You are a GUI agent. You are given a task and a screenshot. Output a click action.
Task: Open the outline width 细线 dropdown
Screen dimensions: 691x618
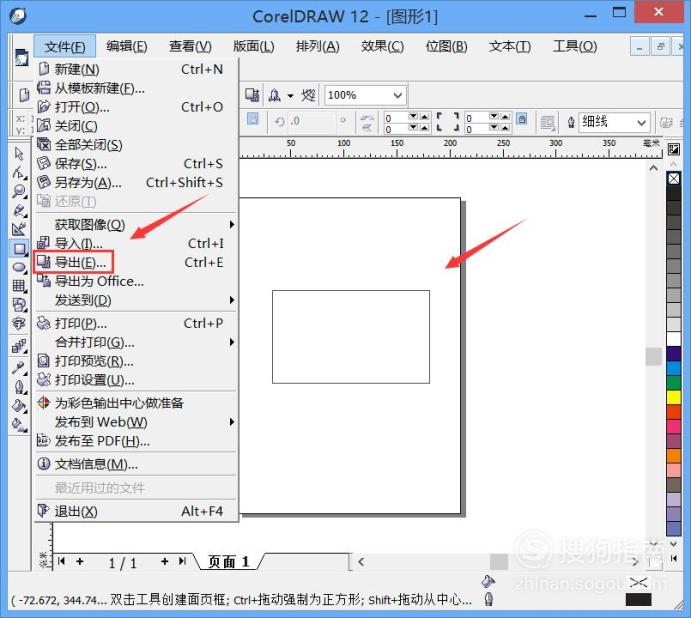coord(642,123)
